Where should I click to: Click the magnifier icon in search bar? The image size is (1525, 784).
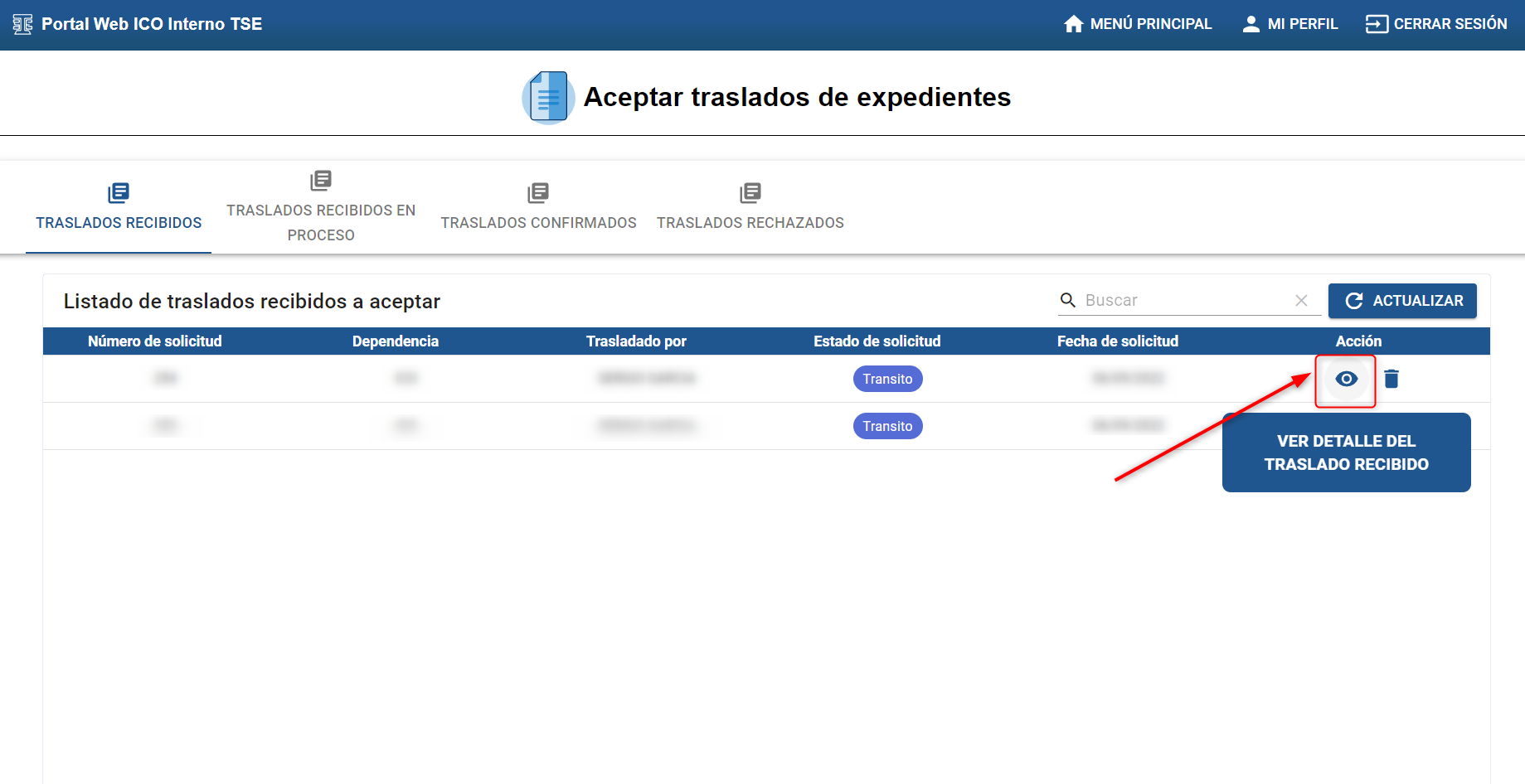tap(1068, 300)
